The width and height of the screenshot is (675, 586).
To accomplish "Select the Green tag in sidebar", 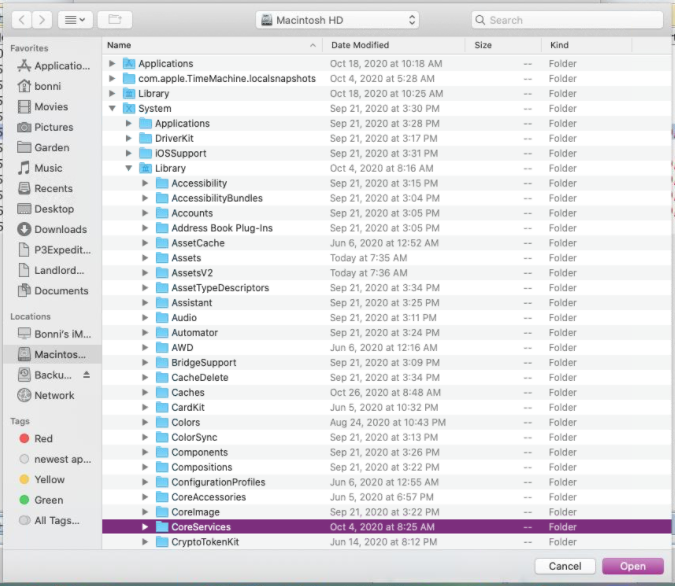I will (x=48, y=500).
